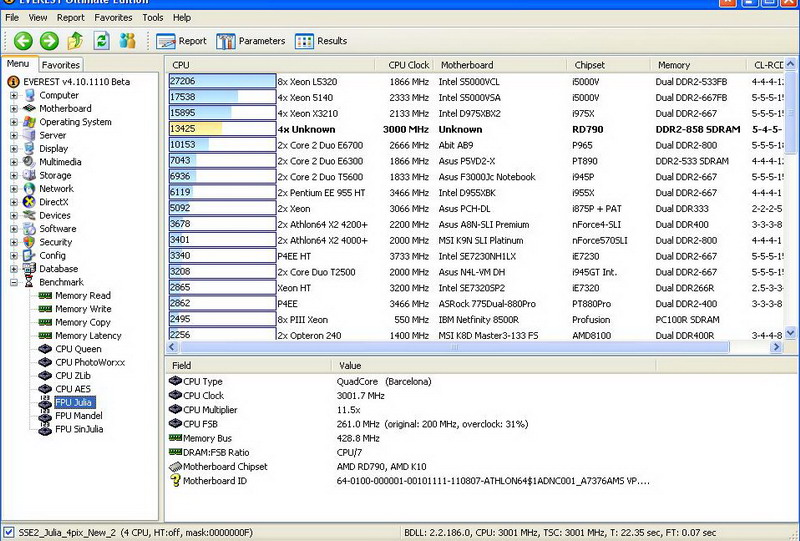Select the Motherboard icon in the tree
Viewport: 800px width, 541px height.
30,108
